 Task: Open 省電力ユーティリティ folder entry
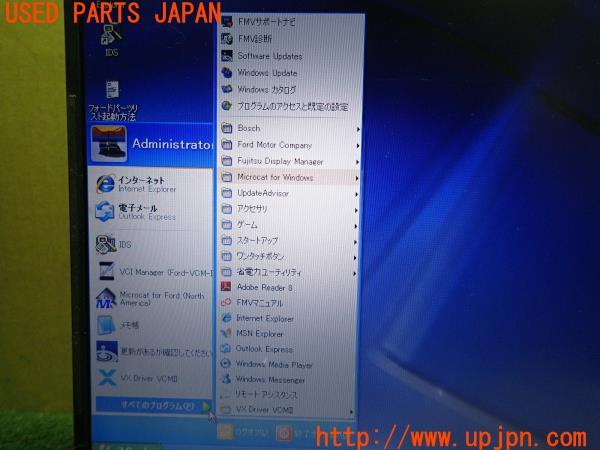pos(289,272)
